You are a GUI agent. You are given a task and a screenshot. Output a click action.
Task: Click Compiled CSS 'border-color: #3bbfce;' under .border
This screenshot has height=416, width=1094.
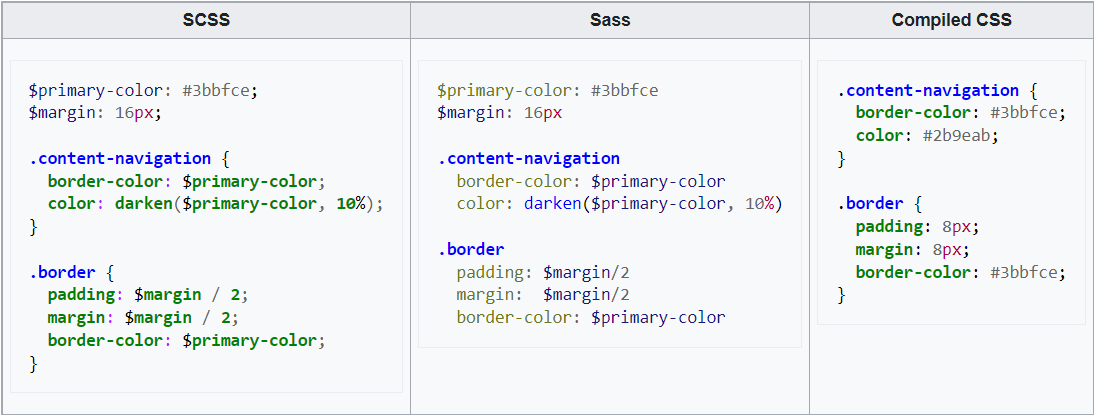[x=961, y=272]
